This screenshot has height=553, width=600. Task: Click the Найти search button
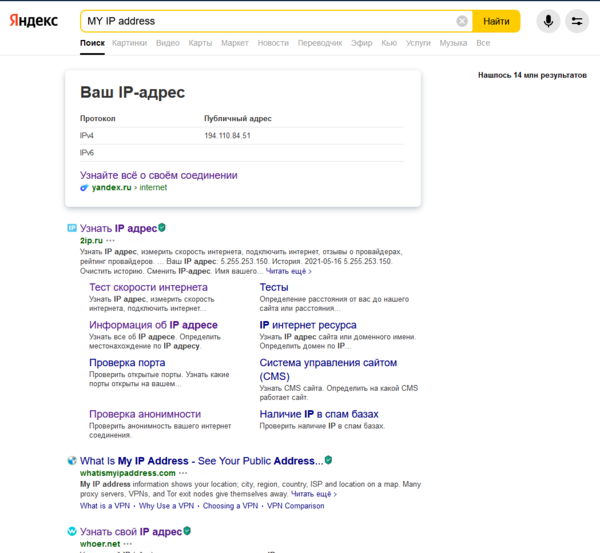(496, 21)
